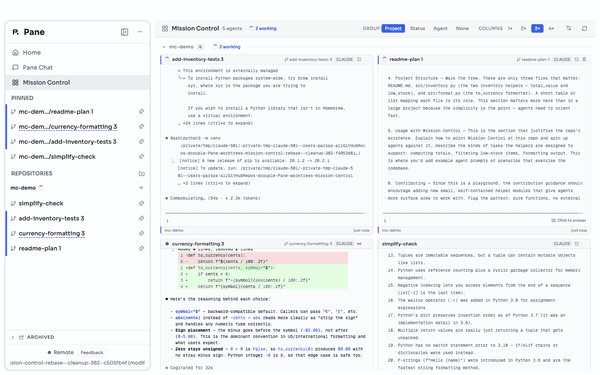The height and width of the screenshot is (375, 600).
Task: Click the blue icon on currency-formatting 3 card
Action: point(359,244)
